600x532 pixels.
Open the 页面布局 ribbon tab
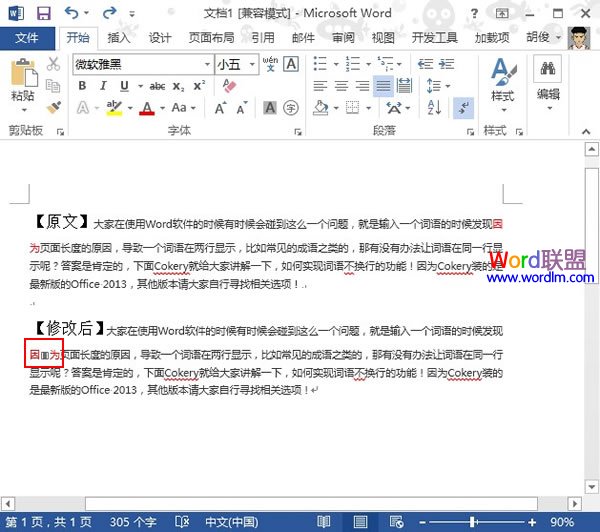coord(211,38)
